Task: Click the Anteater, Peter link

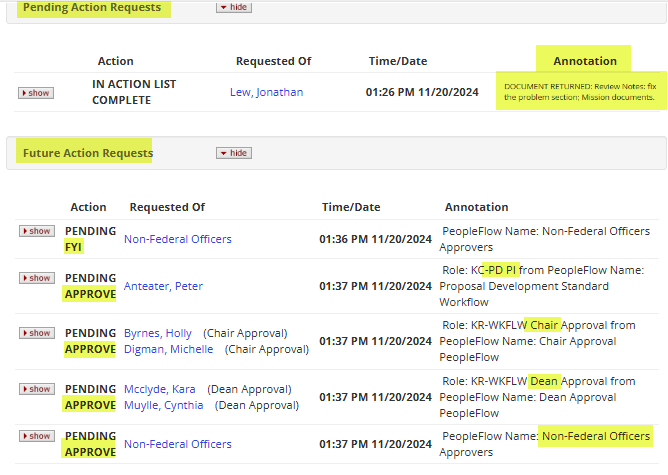Action: click(163, 286)
